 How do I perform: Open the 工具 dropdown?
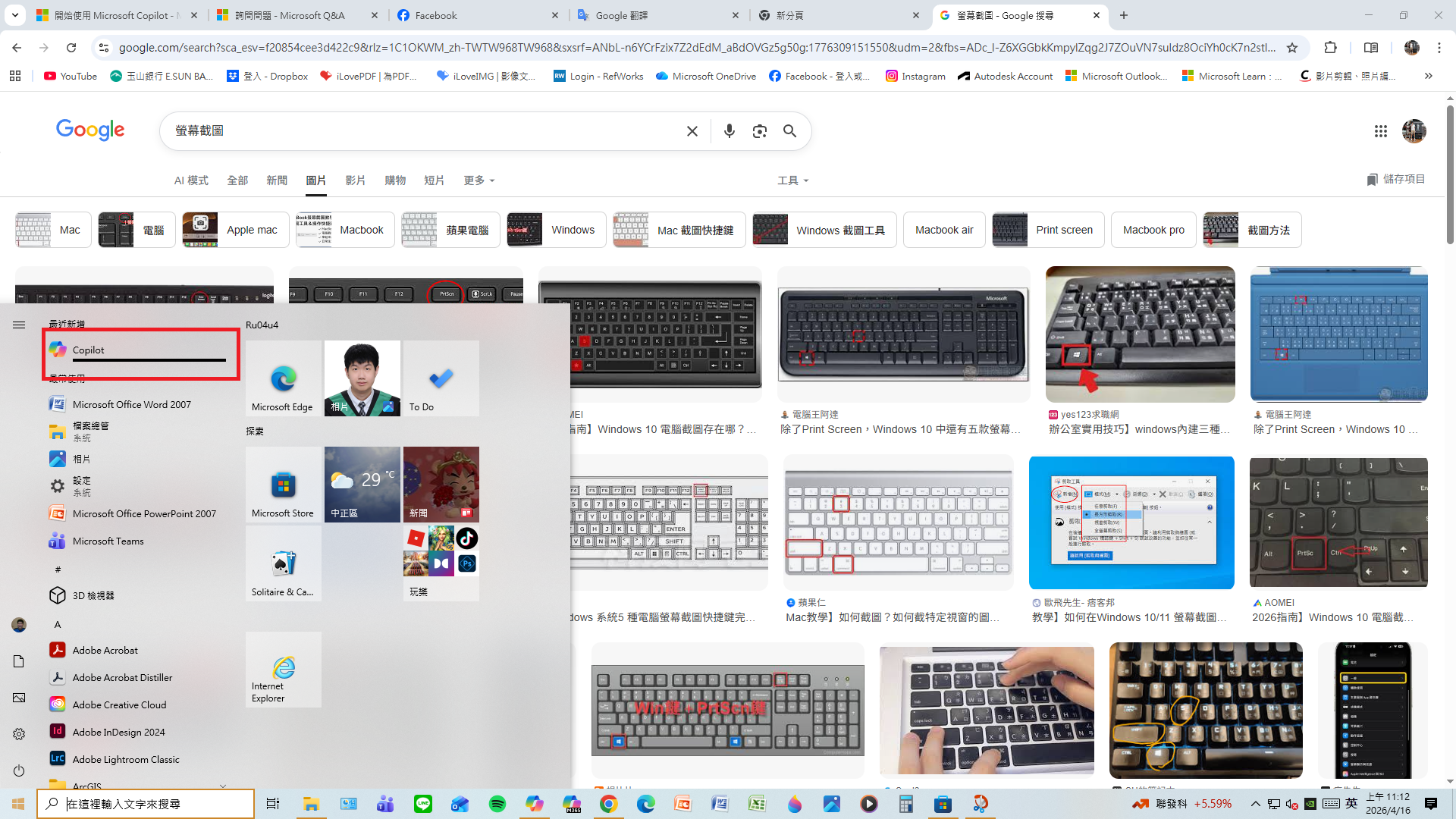(x=793, y=180)
